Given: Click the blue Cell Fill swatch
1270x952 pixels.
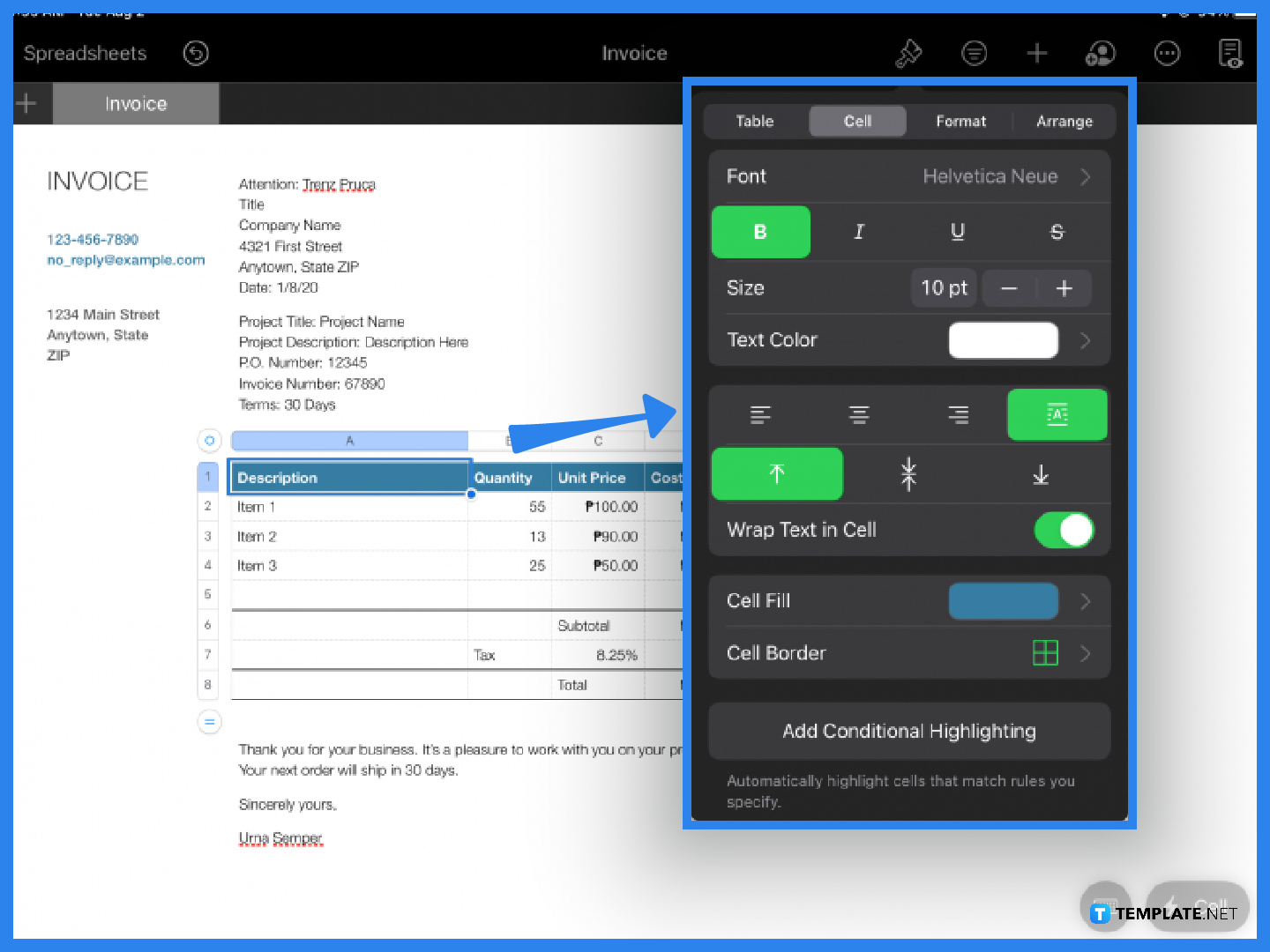Looking at the screenshot, I should coord(1003,601).
